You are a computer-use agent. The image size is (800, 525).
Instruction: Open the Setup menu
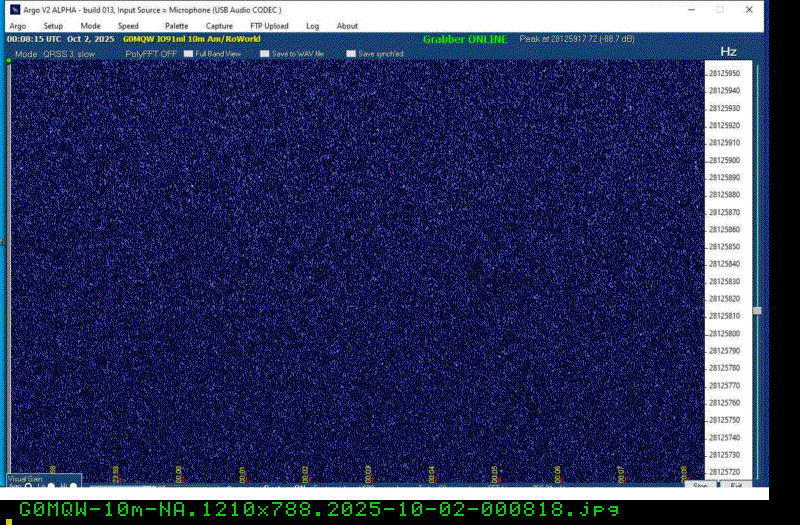[x=53, y=26]
